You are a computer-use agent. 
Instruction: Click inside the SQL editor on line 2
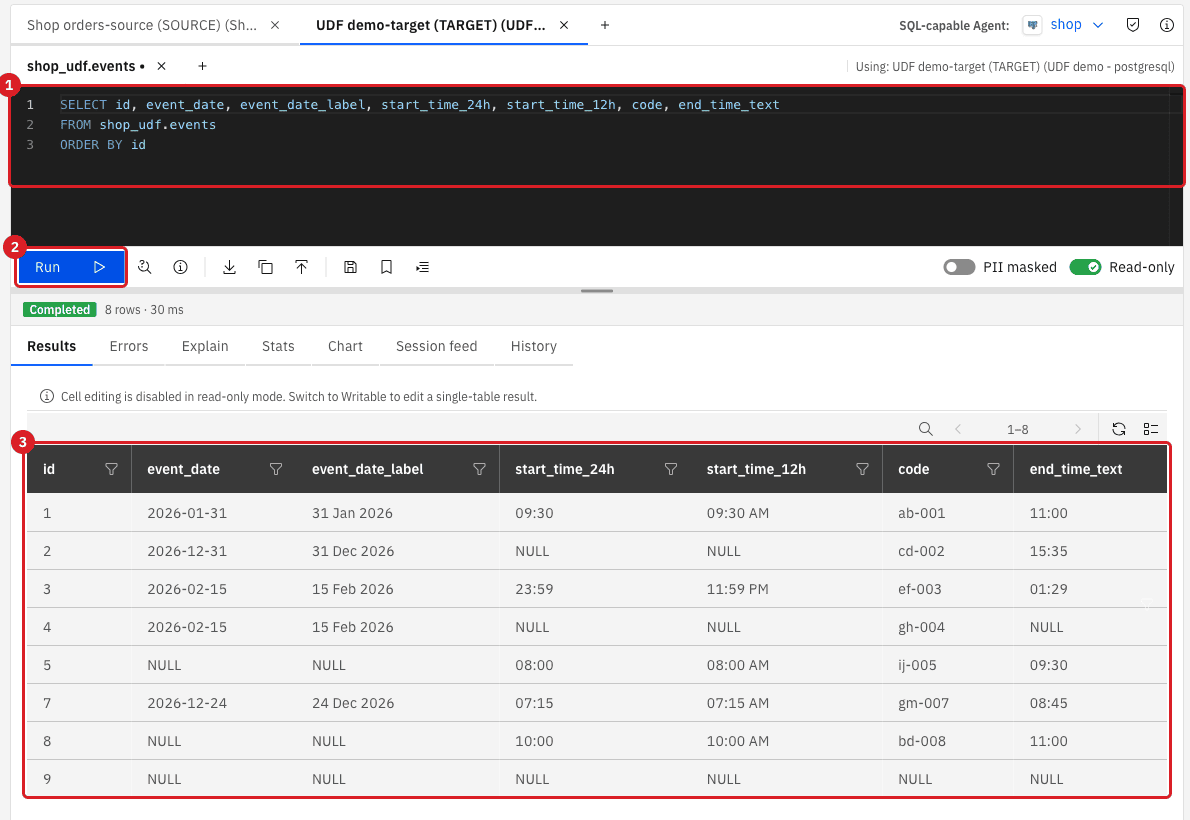pos(138,125)
